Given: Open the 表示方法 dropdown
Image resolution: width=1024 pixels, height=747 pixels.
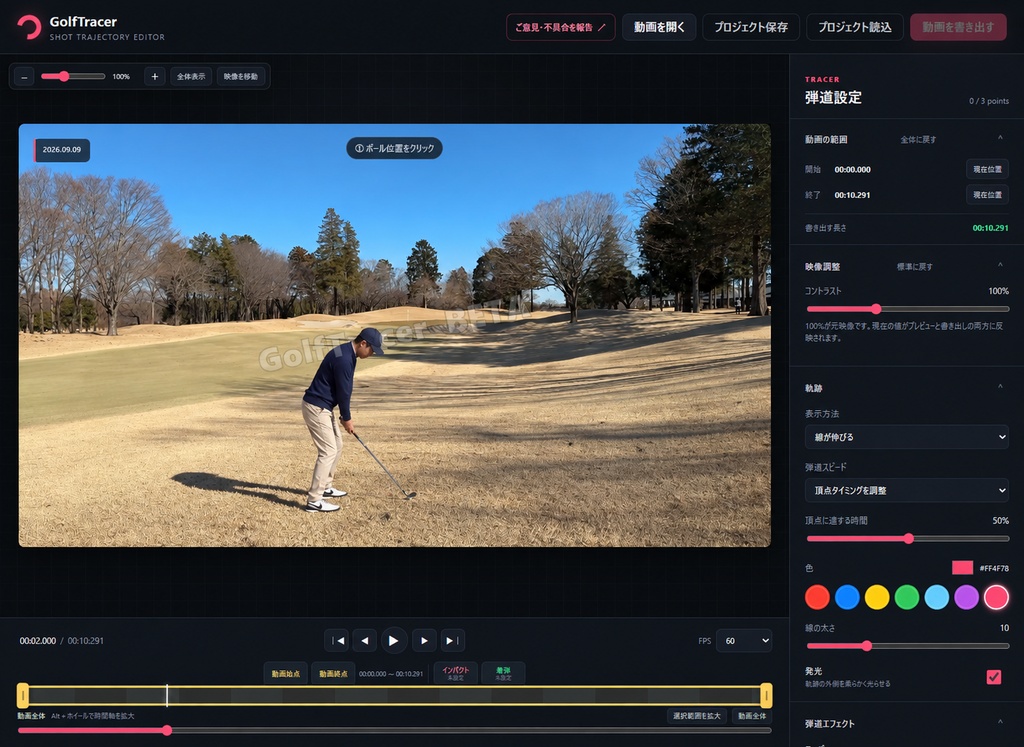Looking at the screenshot, I should click(906, 437).
